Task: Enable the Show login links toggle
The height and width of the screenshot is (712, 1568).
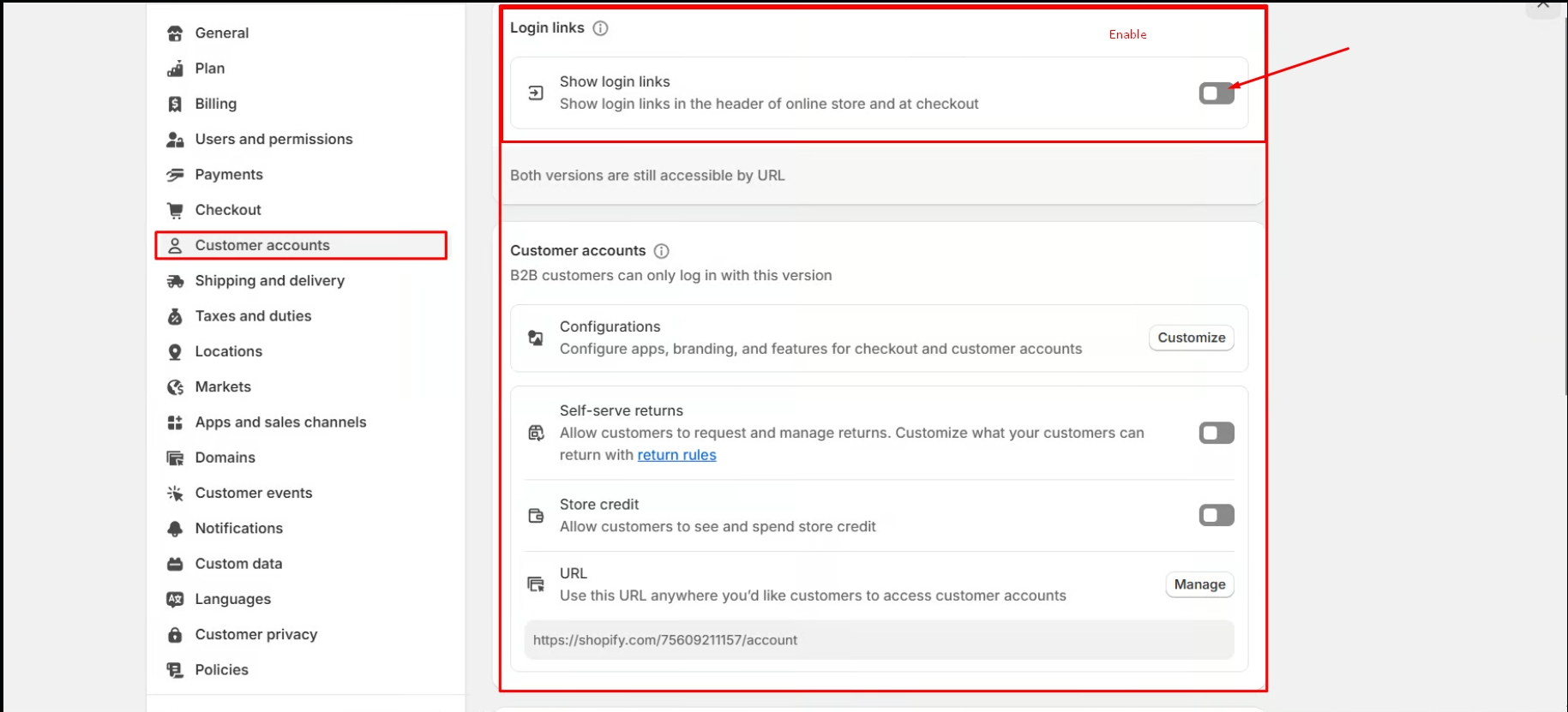Action: pyautogui.click(x=1216, y=93)
